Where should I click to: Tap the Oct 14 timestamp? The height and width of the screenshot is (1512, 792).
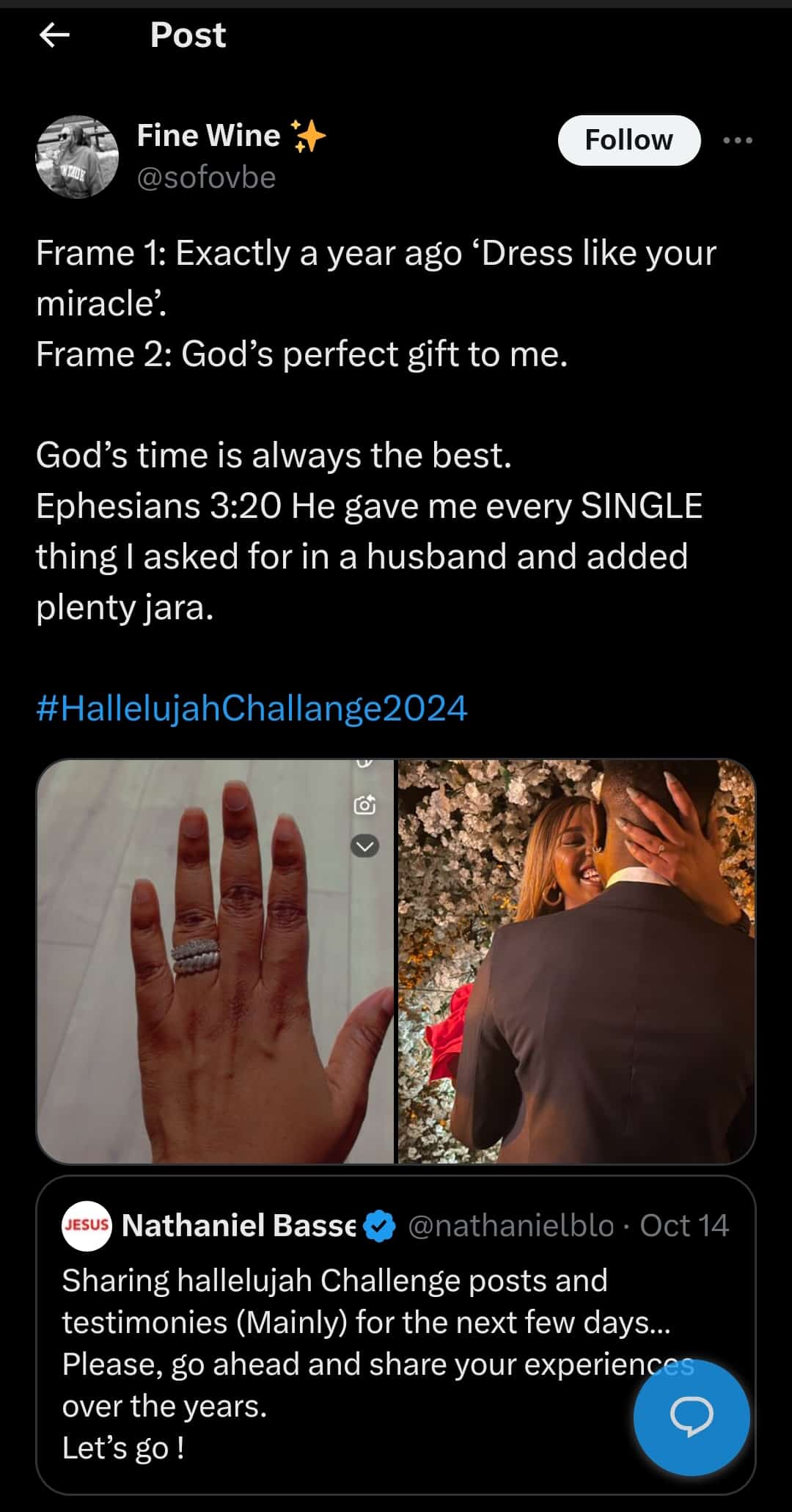click(x=684, y=1226)
